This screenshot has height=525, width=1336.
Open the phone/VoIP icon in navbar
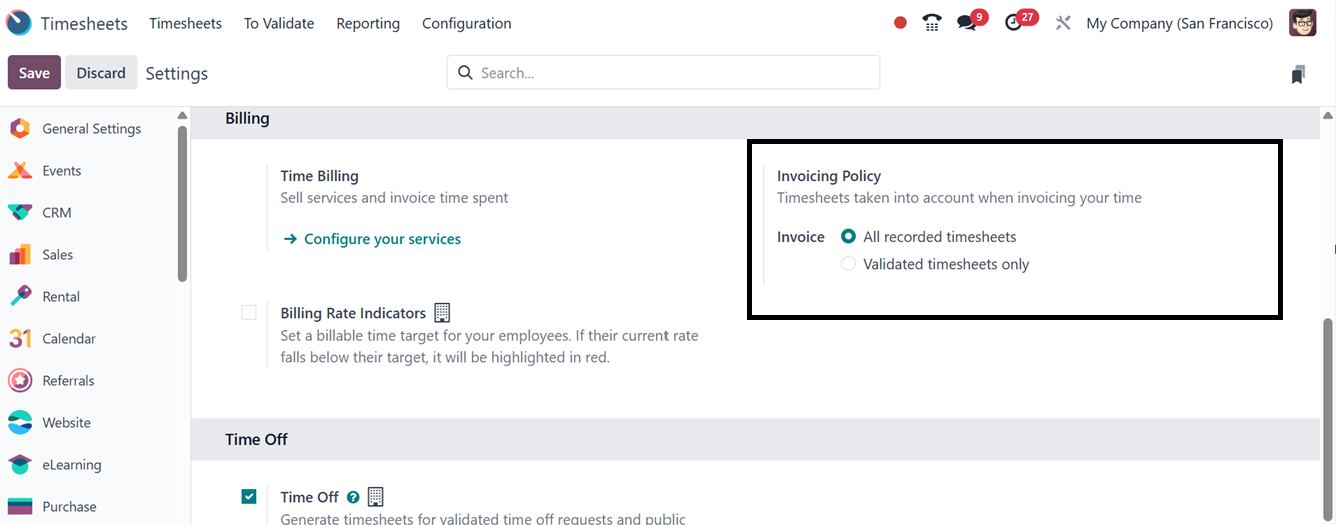(932, 23)
